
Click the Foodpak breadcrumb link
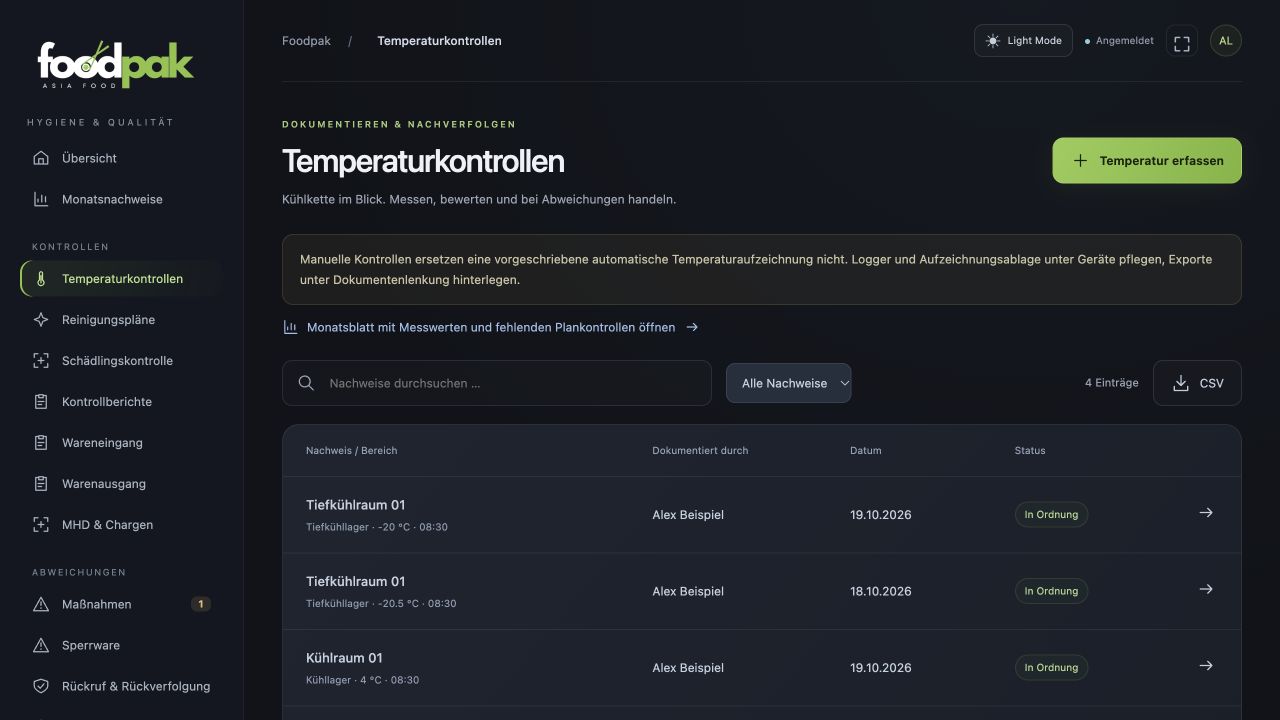tap(306, 41)
